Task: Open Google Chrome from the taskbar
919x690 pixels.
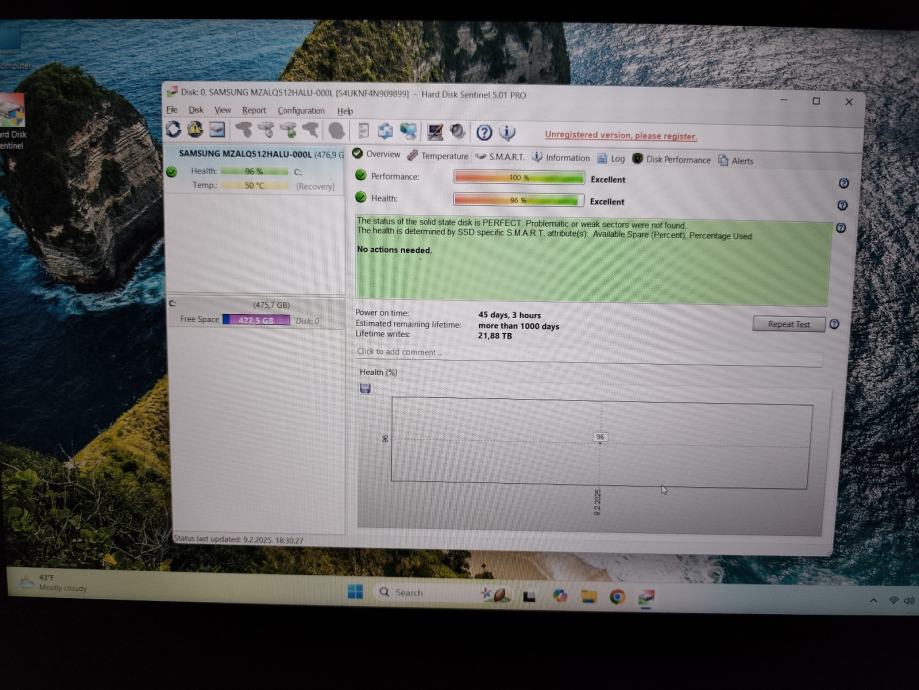Action: (617, 597)
